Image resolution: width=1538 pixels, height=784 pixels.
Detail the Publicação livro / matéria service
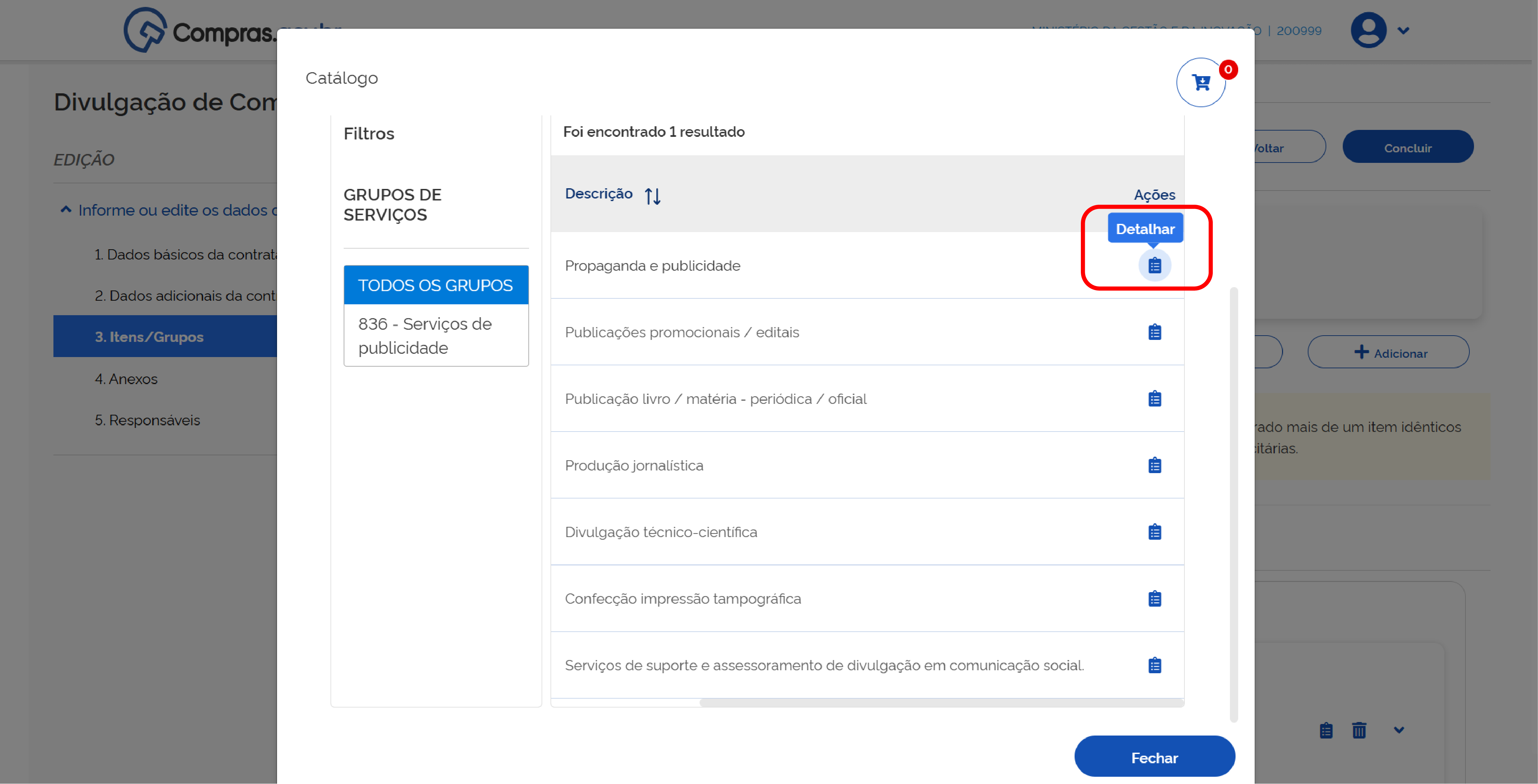(1155, 399)
